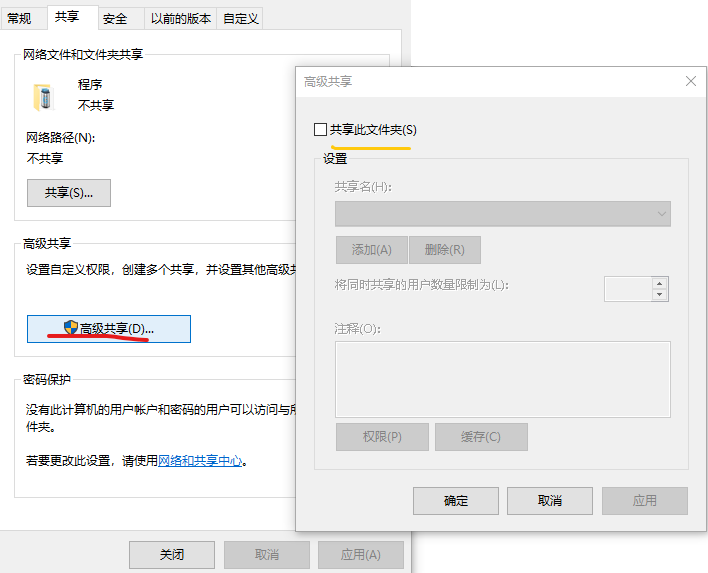
Task: Increase the user limit spinner value
Action: (x=659, y=283)
